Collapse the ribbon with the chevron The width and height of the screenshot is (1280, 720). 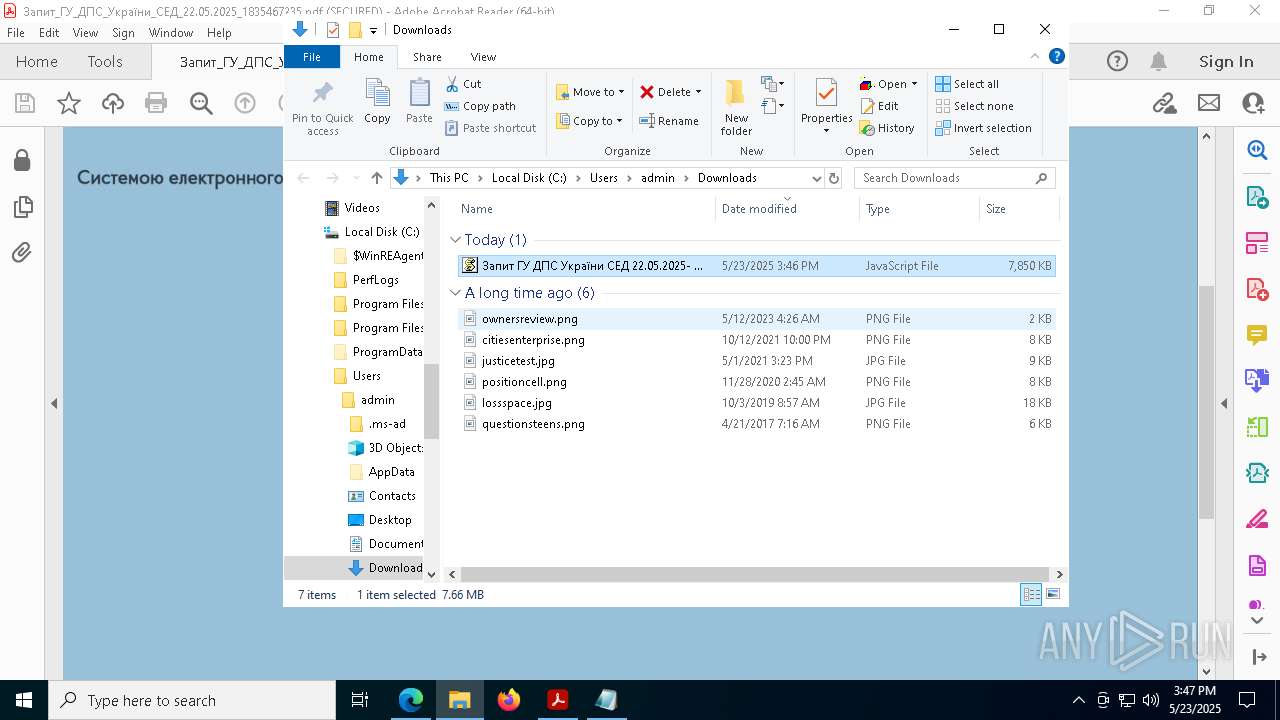coord(1035,57)
